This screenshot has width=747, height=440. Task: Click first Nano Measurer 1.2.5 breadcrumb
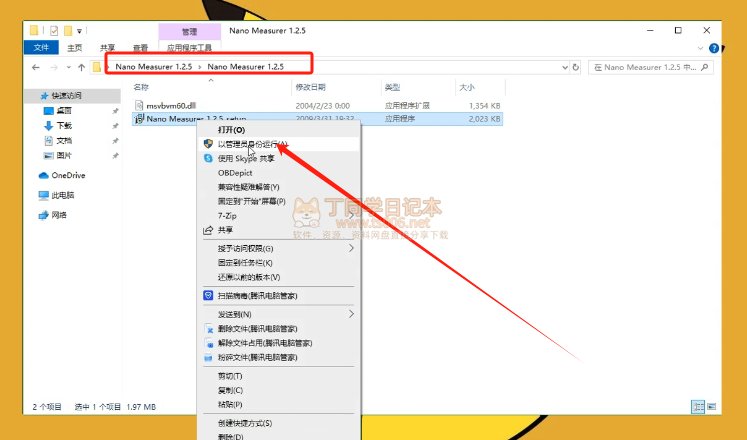153,67
